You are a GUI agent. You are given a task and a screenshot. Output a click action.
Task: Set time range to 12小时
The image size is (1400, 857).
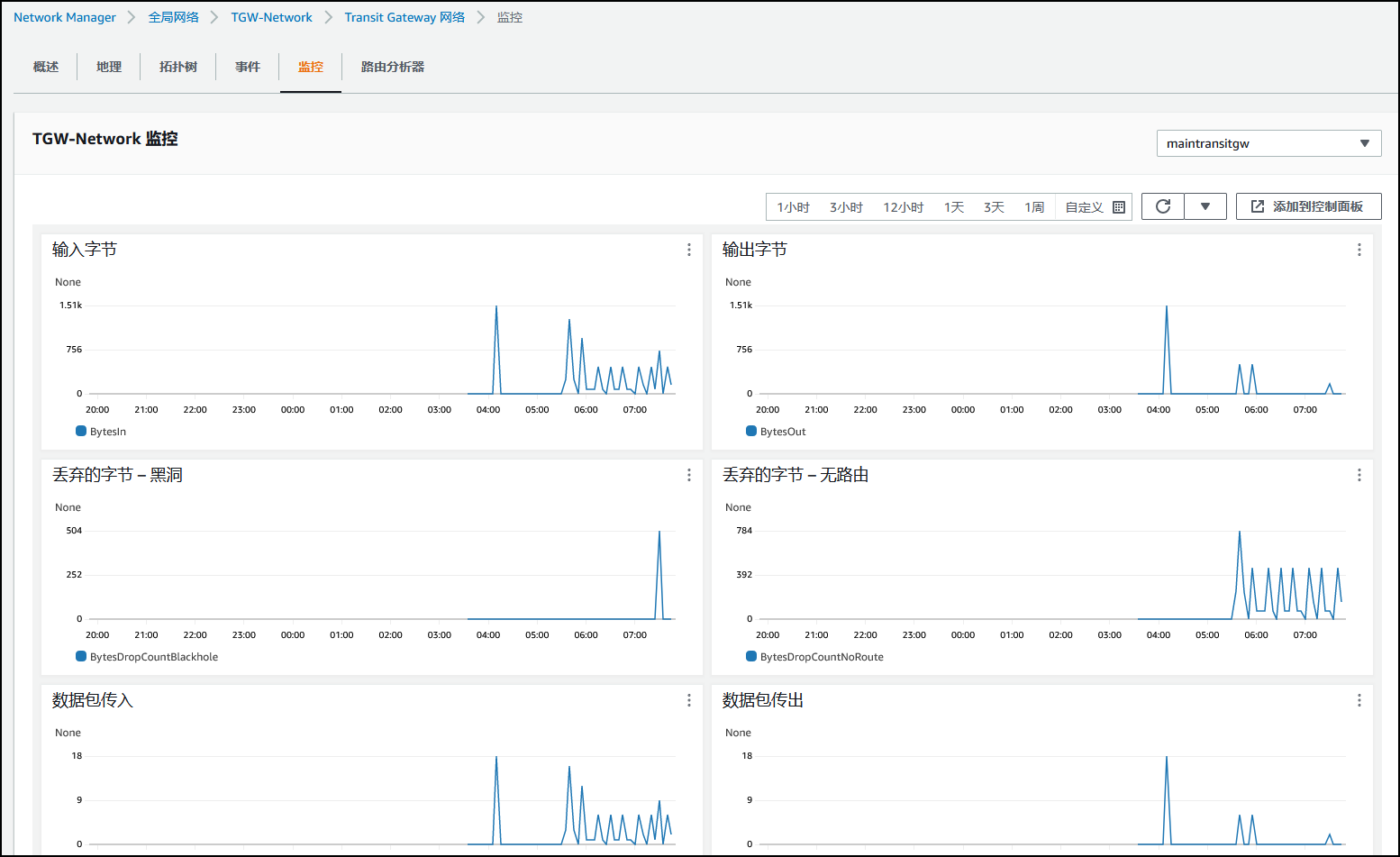tap(904, 207)
